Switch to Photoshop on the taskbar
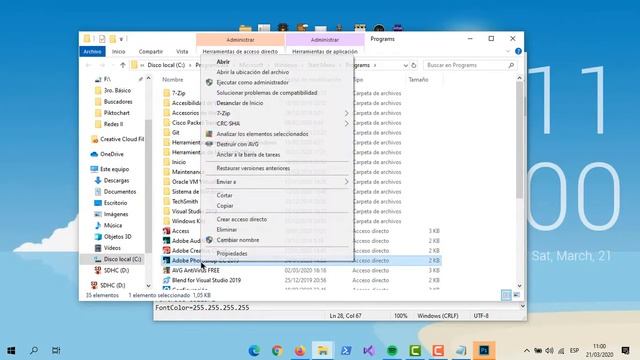The image size is (640, 360). click(x=484, y=350)
